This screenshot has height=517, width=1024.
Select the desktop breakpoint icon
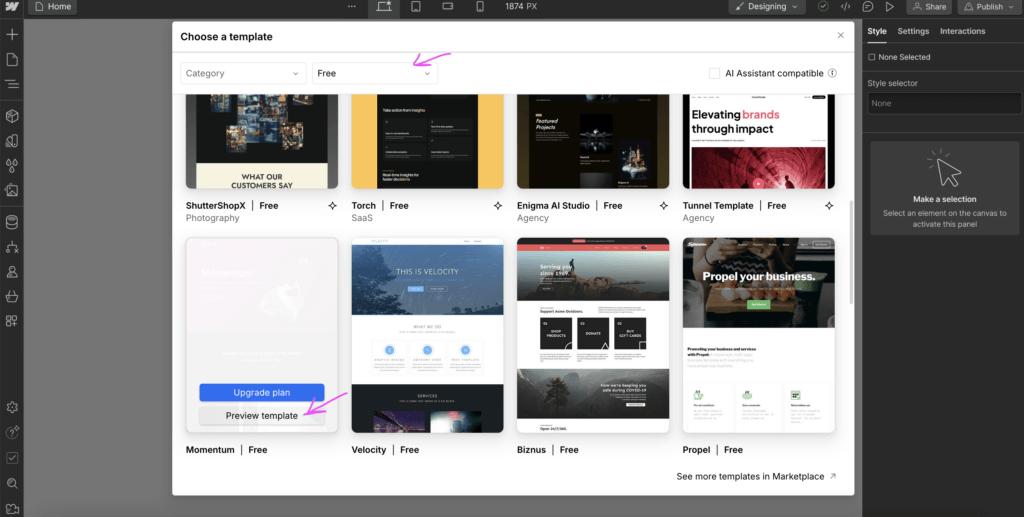[384, 7]
